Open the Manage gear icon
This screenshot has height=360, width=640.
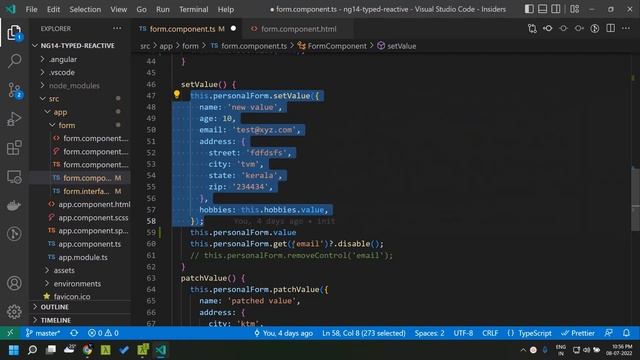click(14, 312)
